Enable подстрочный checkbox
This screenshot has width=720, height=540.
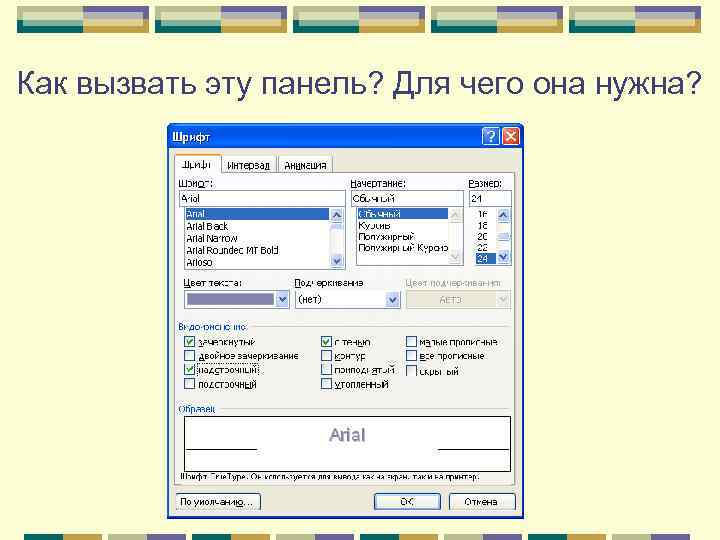189,383
